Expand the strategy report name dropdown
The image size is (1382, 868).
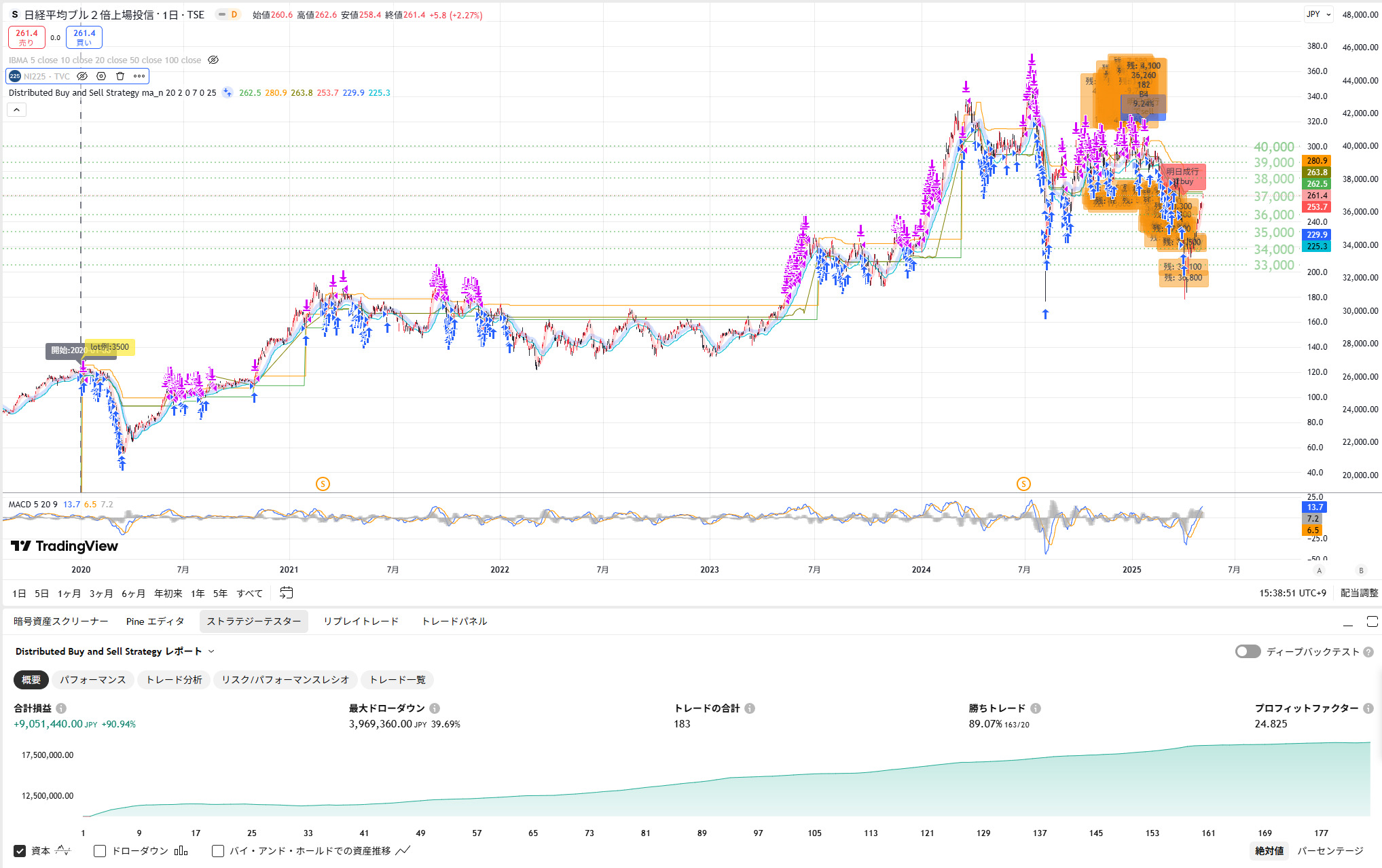pyautogui.click(x=211, y=651)
